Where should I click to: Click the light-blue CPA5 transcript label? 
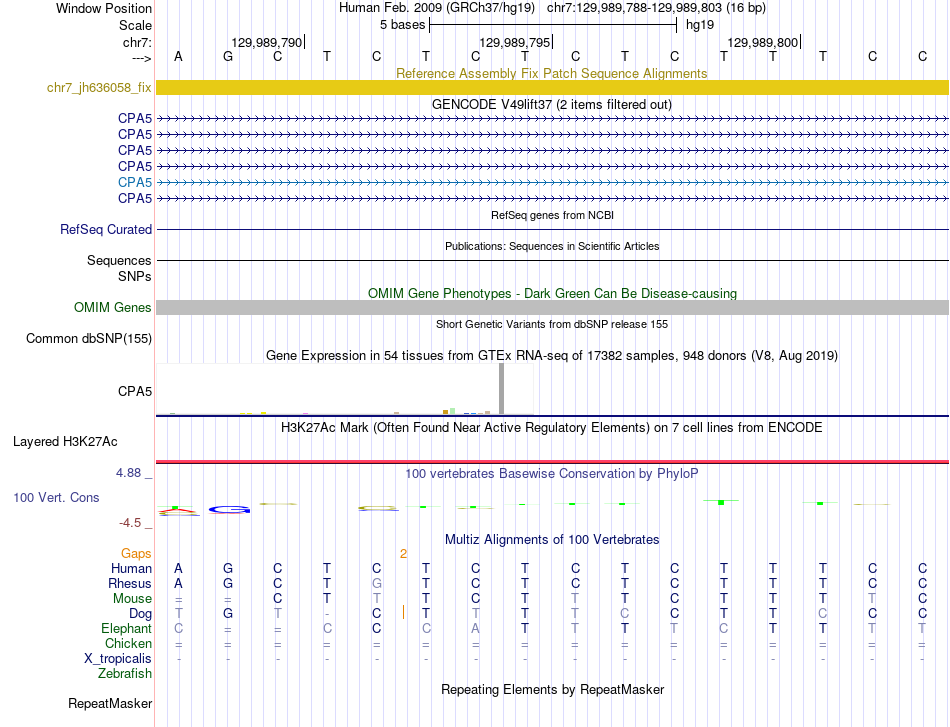click(135, 182)
